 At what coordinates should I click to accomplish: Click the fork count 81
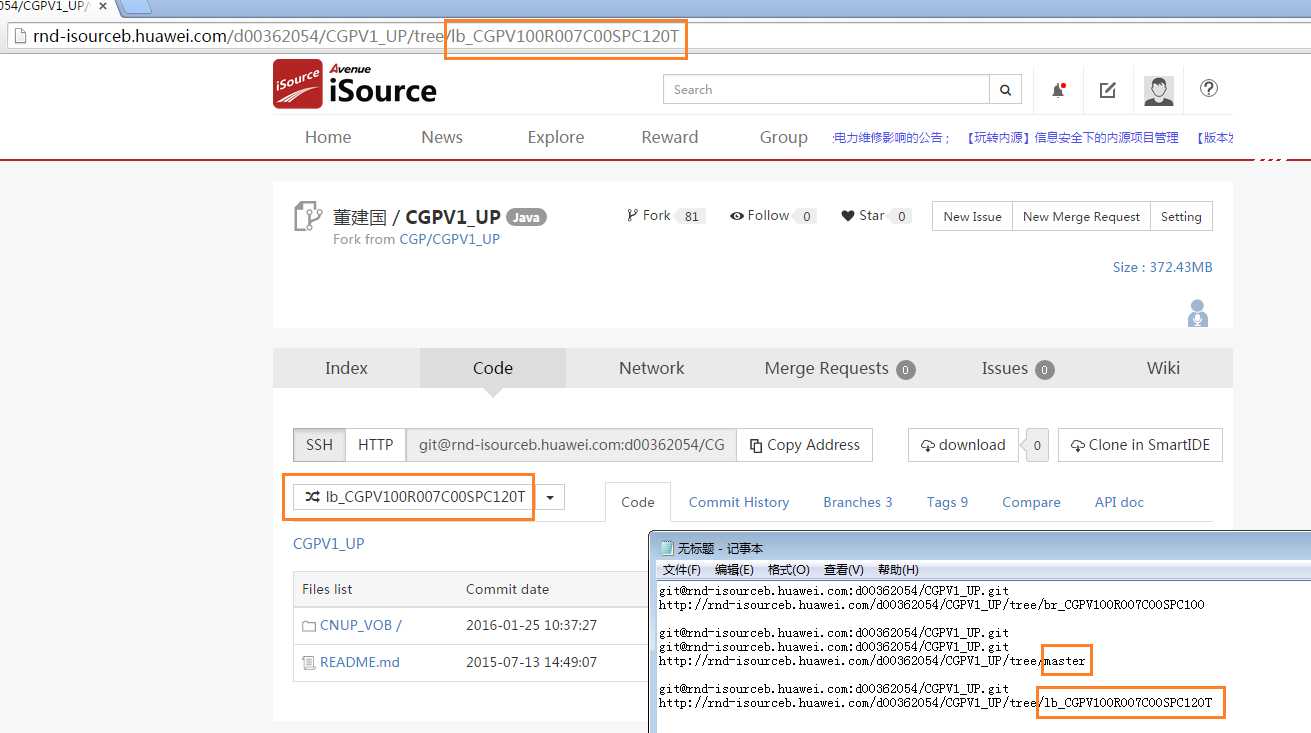click(691, 216)
